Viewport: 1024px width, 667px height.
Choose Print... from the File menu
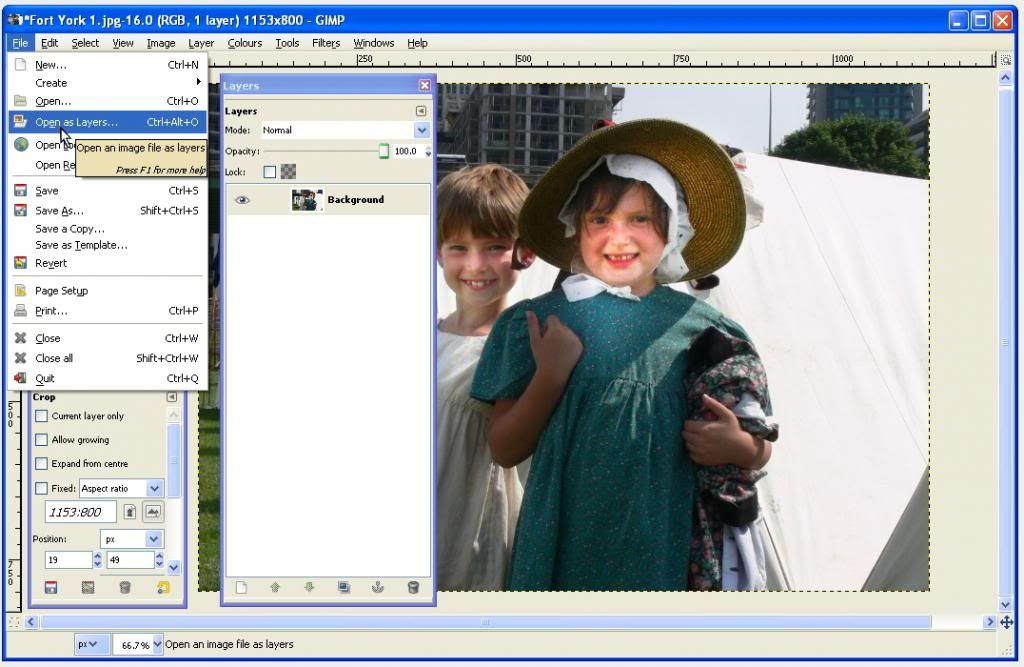[x=108, y=311]
